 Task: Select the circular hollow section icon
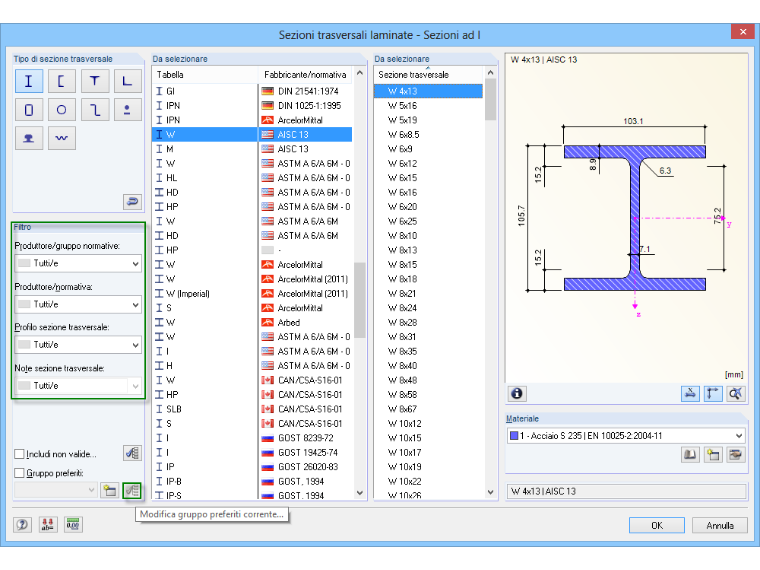tap(62, 110)
